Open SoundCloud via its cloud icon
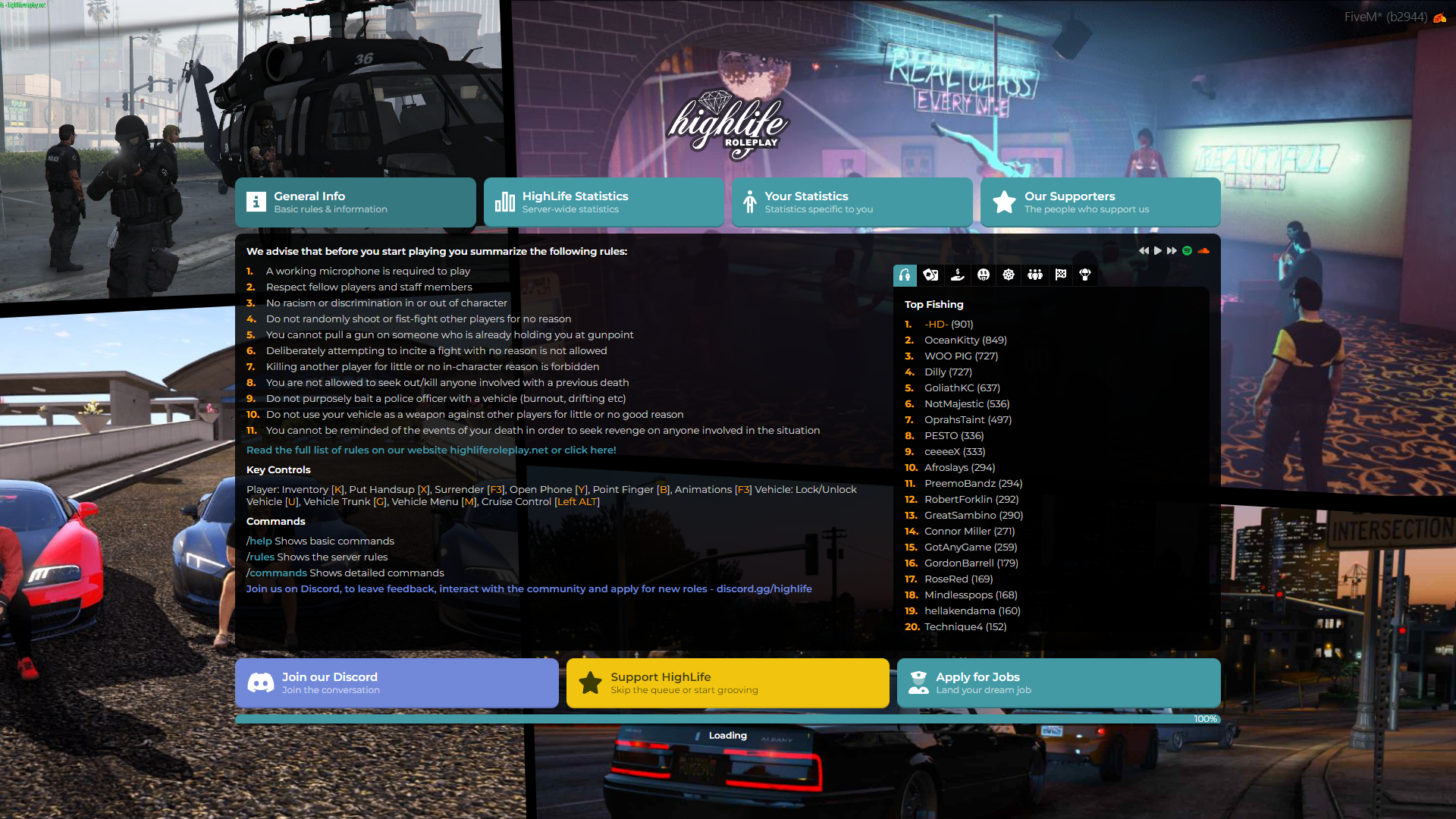 (1204, 250)
